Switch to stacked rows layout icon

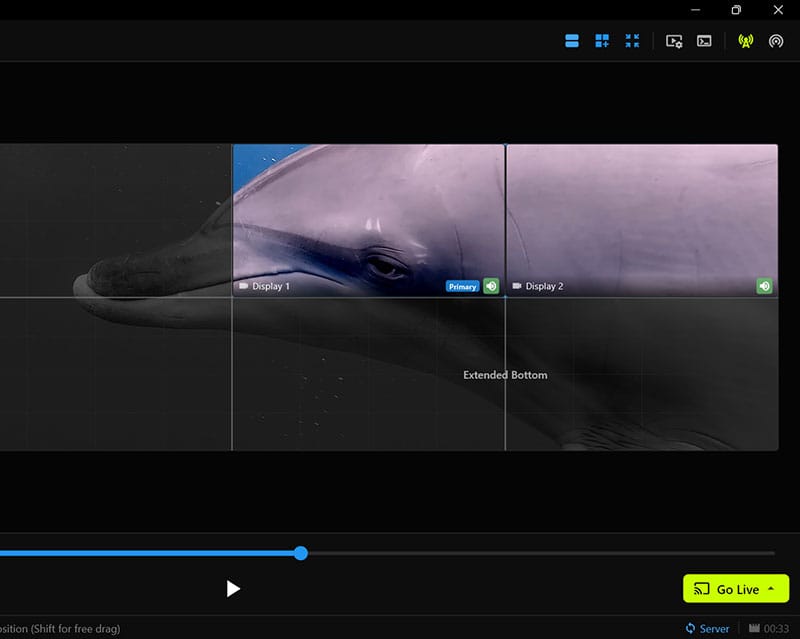tap(572, 41)
